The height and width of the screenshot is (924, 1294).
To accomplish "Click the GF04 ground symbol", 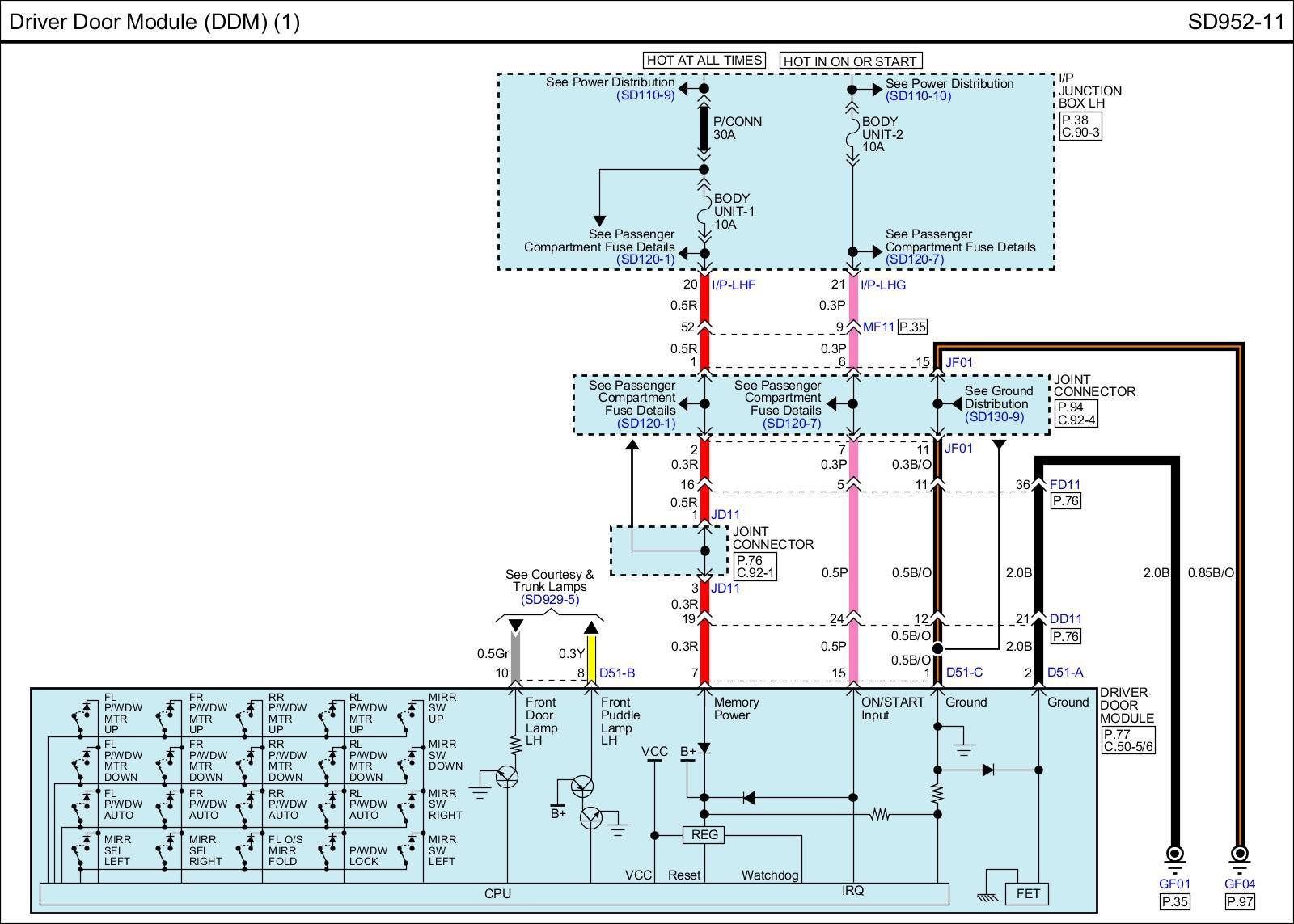I will tap(1238, 854).
